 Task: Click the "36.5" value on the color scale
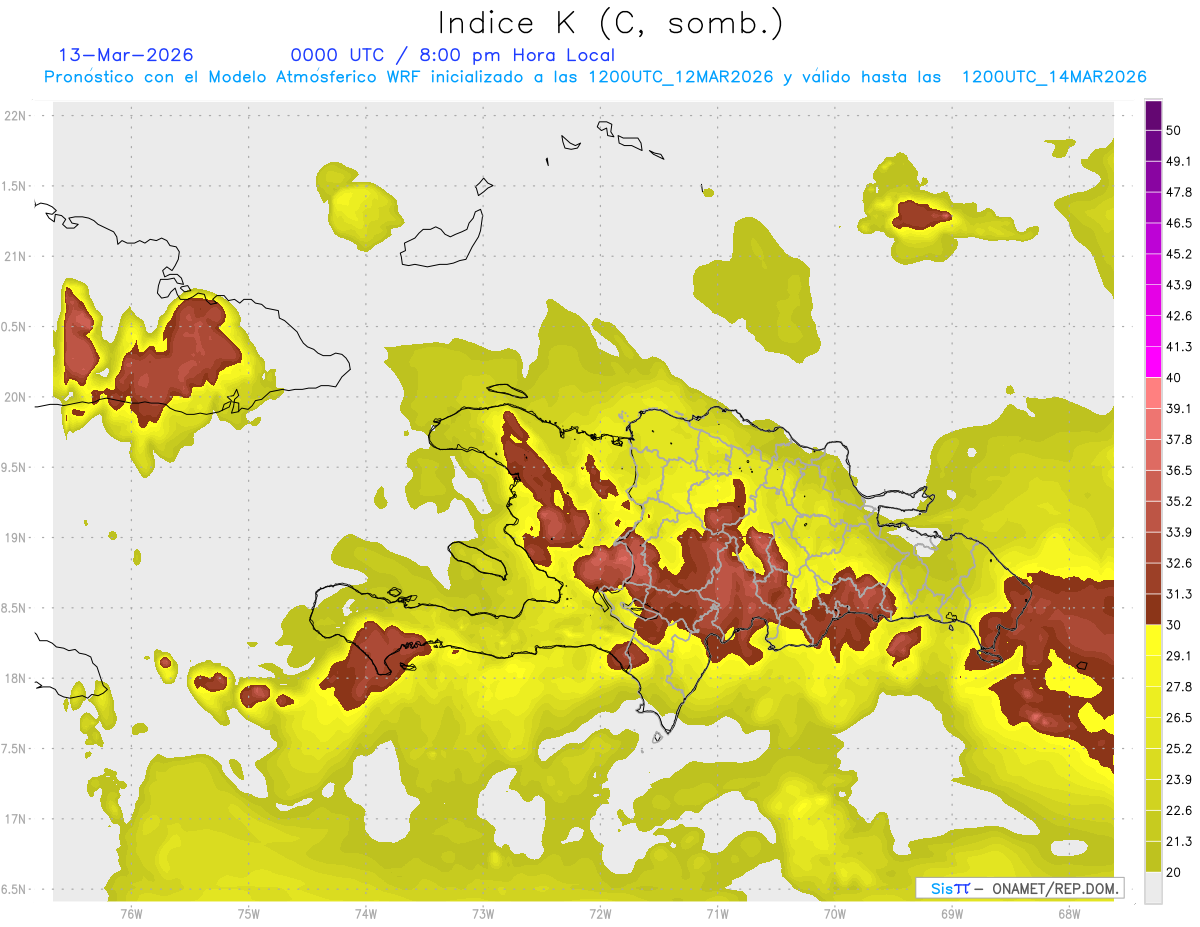[x=1179, y=470]
